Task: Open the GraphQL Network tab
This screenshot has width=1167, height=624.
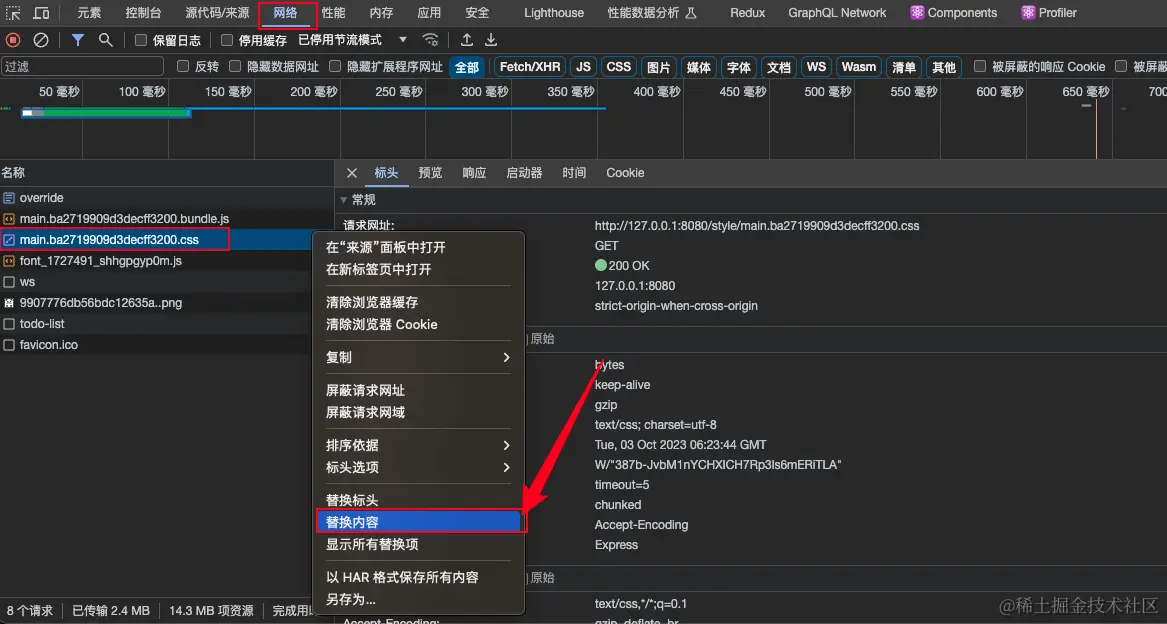Action: (837, 13)
